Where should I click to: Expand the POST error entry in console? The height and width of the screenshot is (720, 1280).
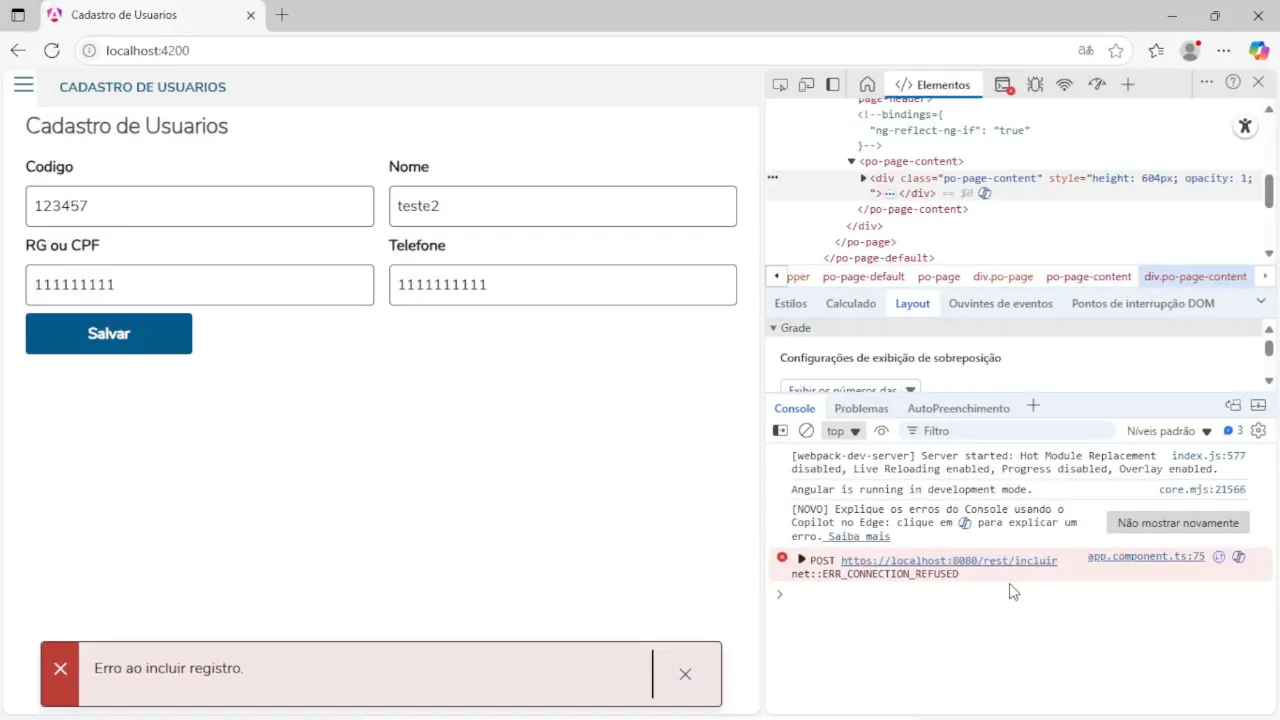[801, 559]
